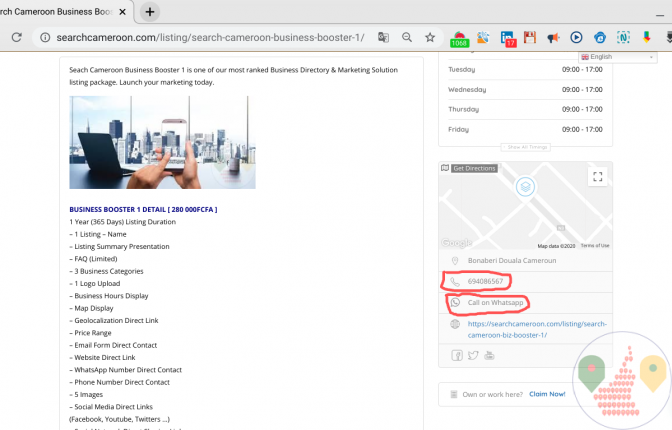Click the laptop and phone listing image
Screen dimensions: 672x430
[x=162, y=142]
